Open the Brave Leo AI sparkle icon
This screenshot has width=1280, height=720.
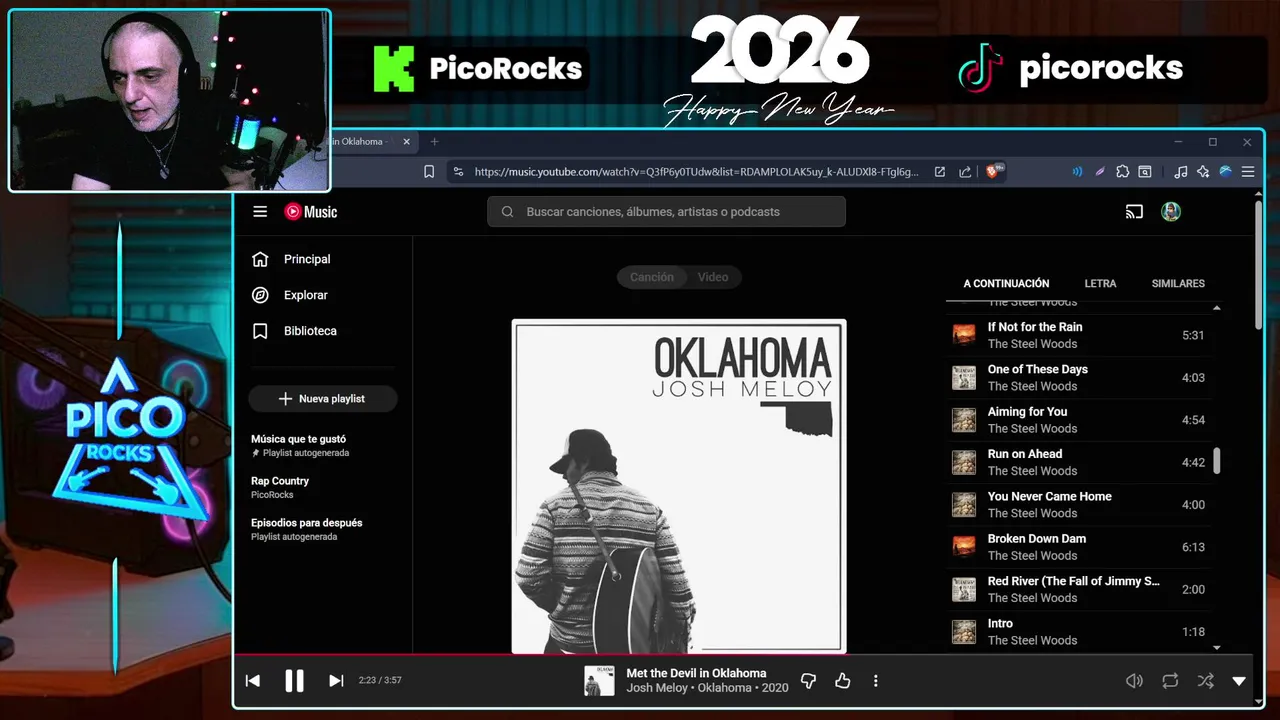click(1203, 172)
